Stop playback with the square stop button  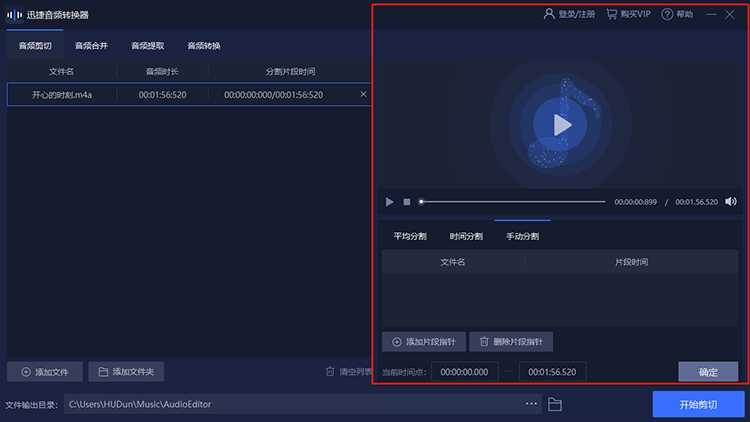click(x=407, y=202)
